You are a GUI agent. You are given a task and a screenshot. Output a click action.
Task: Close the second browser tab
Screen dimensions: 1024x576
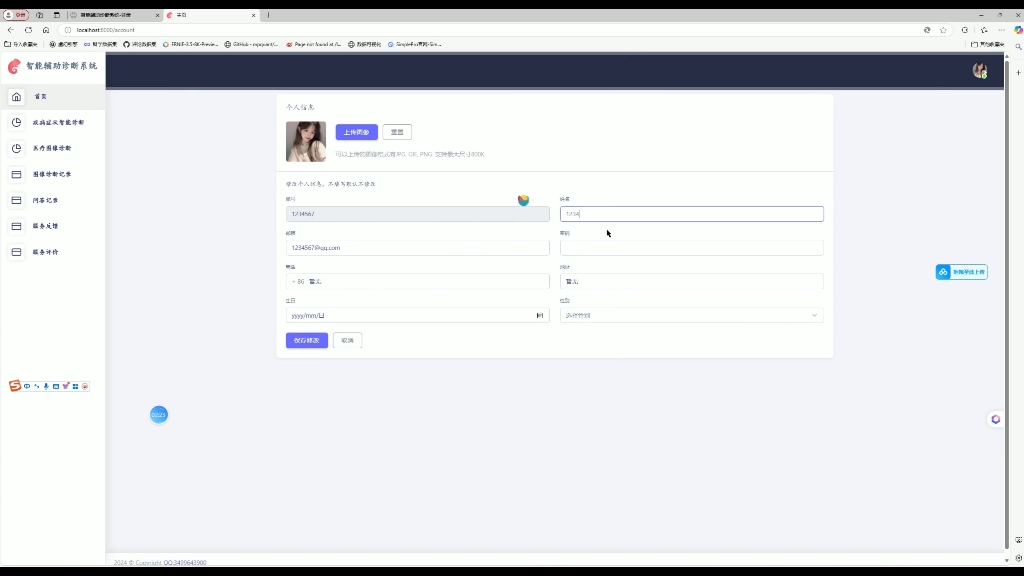(x=253, y=15)
